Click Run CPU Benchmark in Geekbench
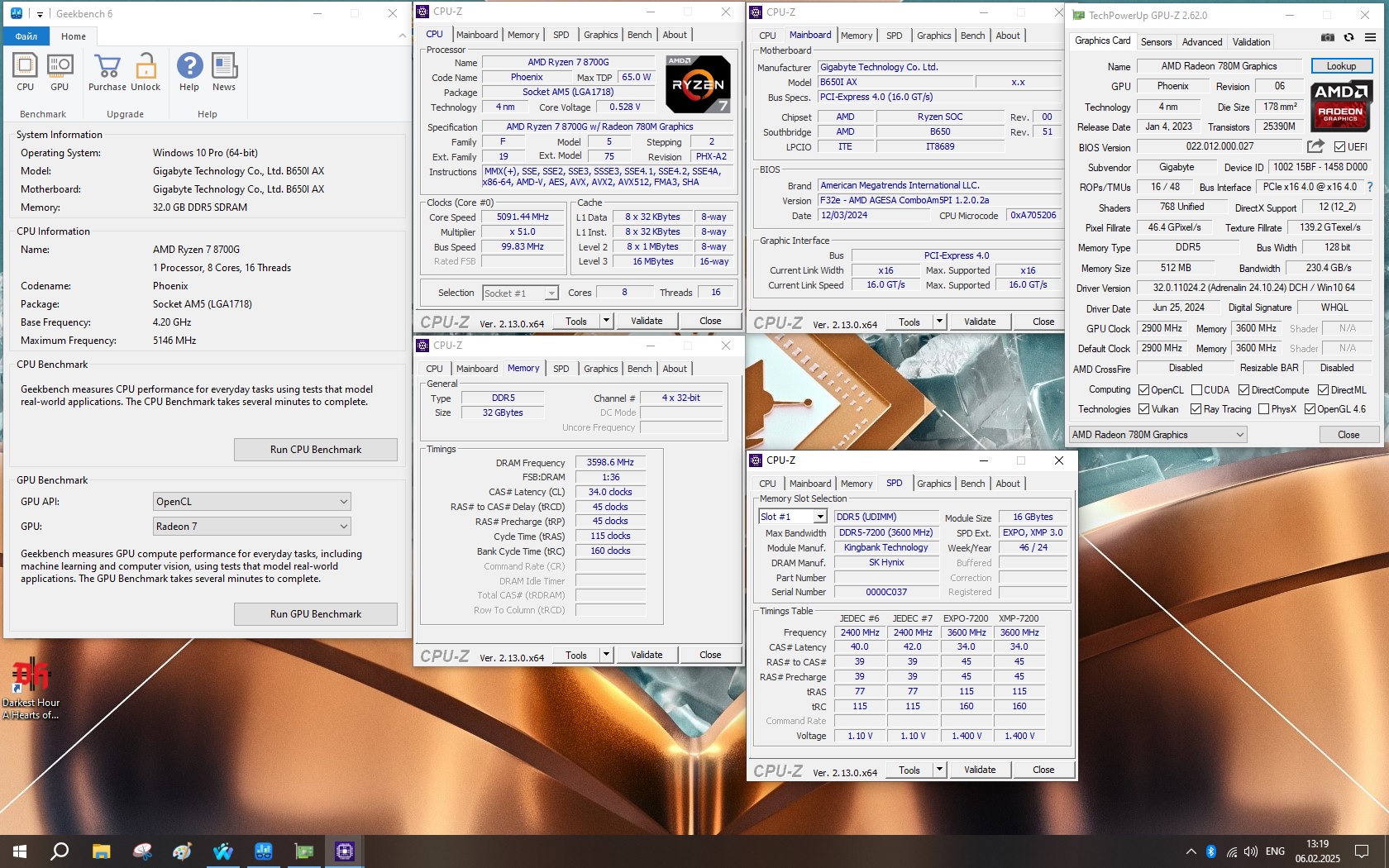This screenshot has height=868, width=1389. [x=316, y=450]
